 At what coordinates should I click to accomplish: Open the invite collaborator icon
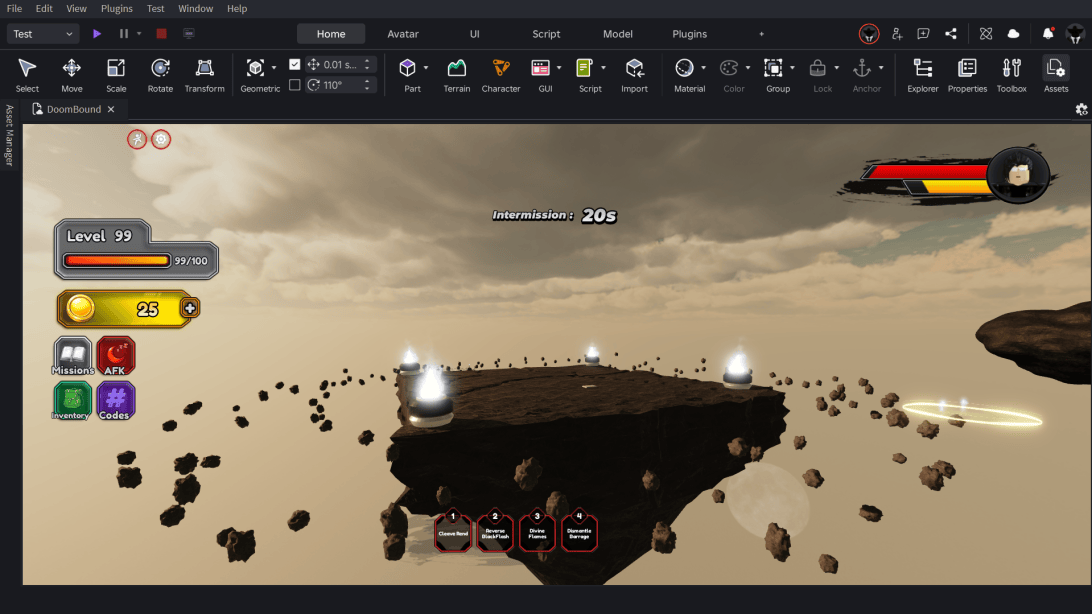pyautogui.click(x=897, y=33)
